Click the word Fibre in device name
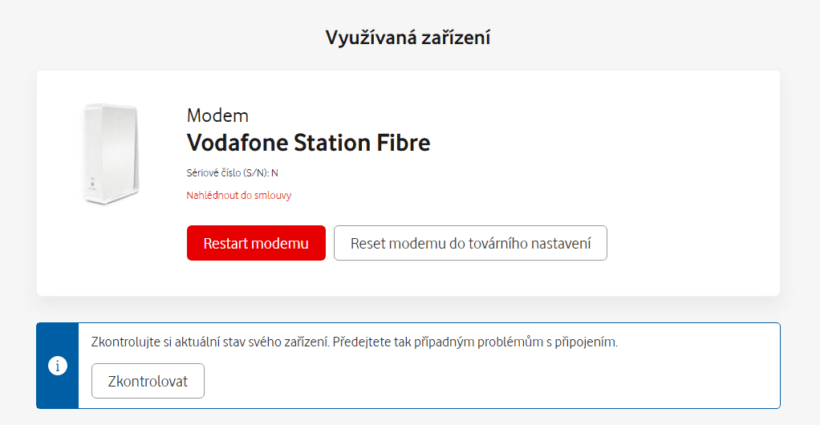820x425 pixels. (x=400, y=142)
